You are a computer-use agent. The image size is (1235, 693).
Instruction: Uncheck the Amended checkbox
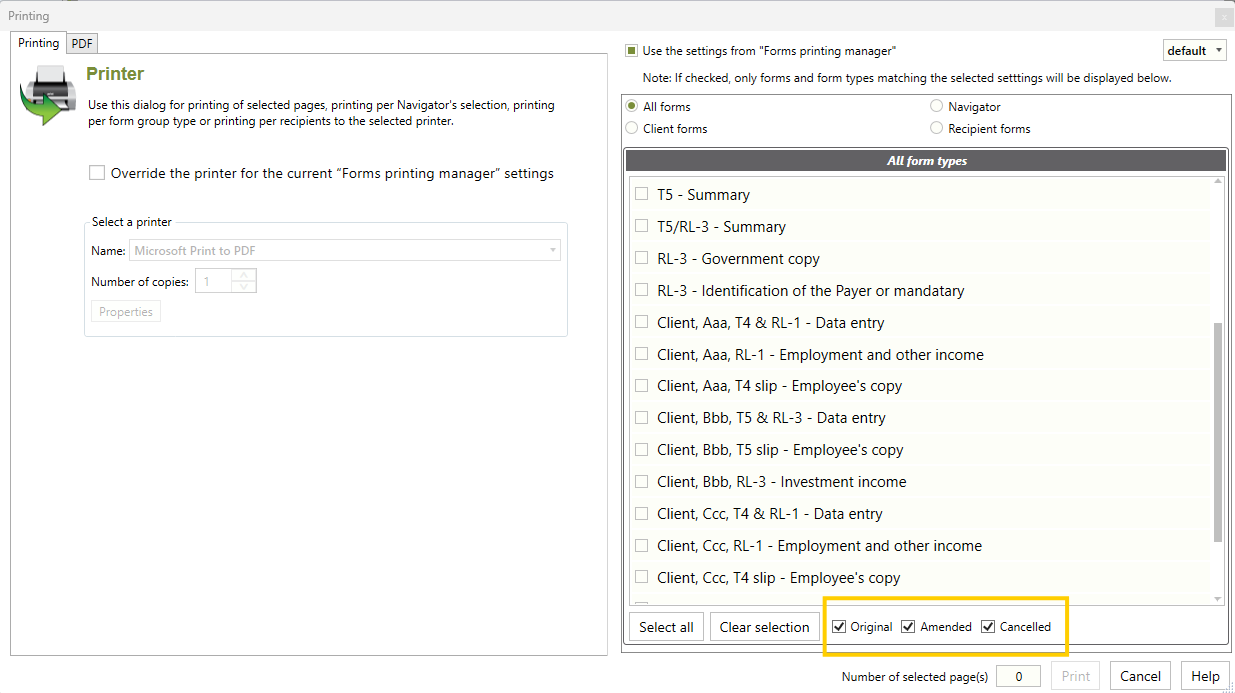pos(908,627)
